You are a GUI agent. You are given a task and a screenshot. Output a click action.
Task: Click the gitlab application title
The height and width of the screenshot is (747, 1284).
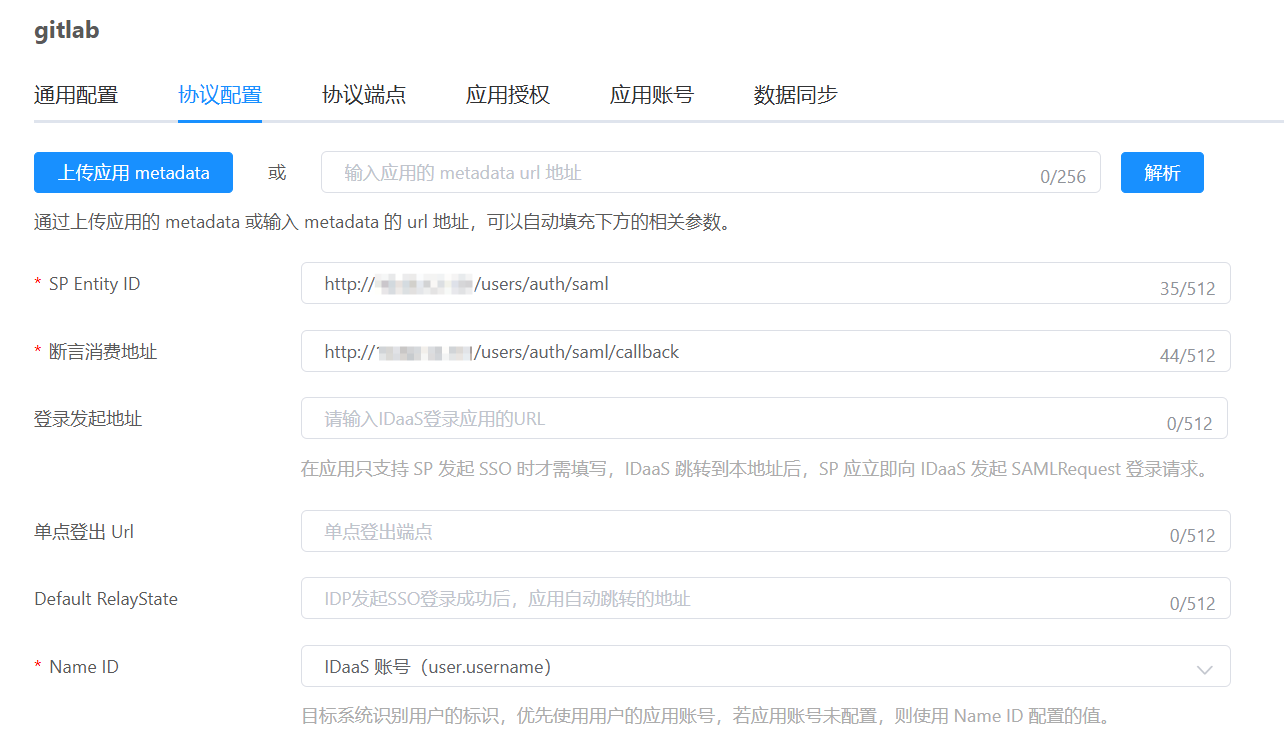(x=67, y=30)
